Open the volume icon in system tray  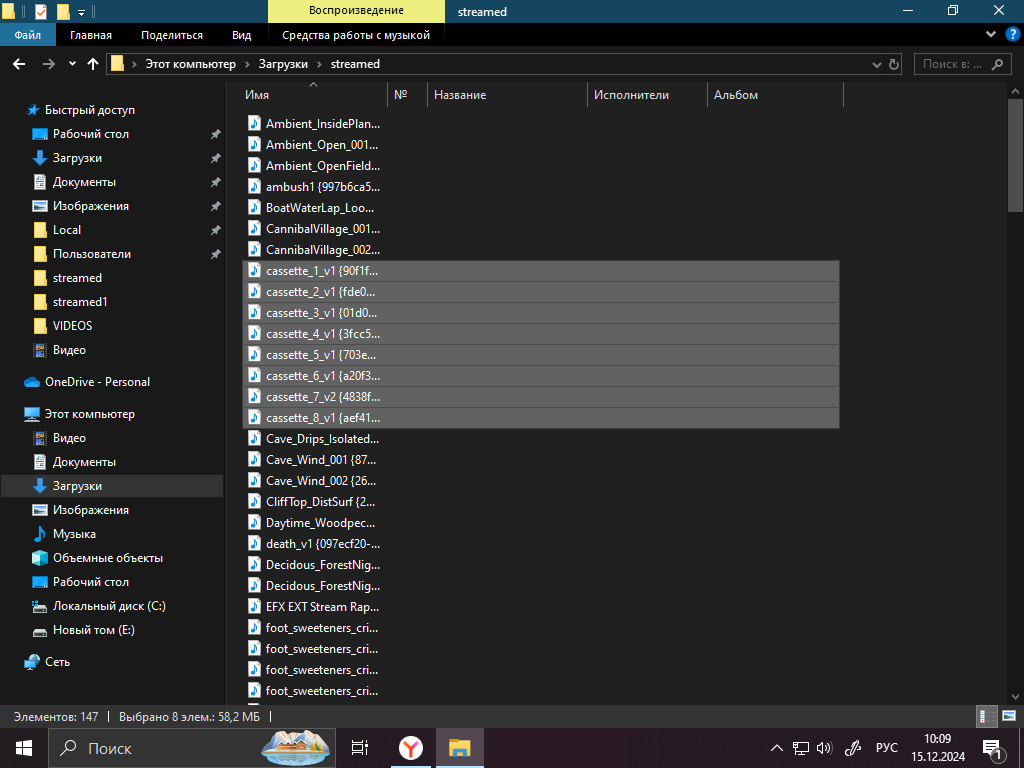824,748
